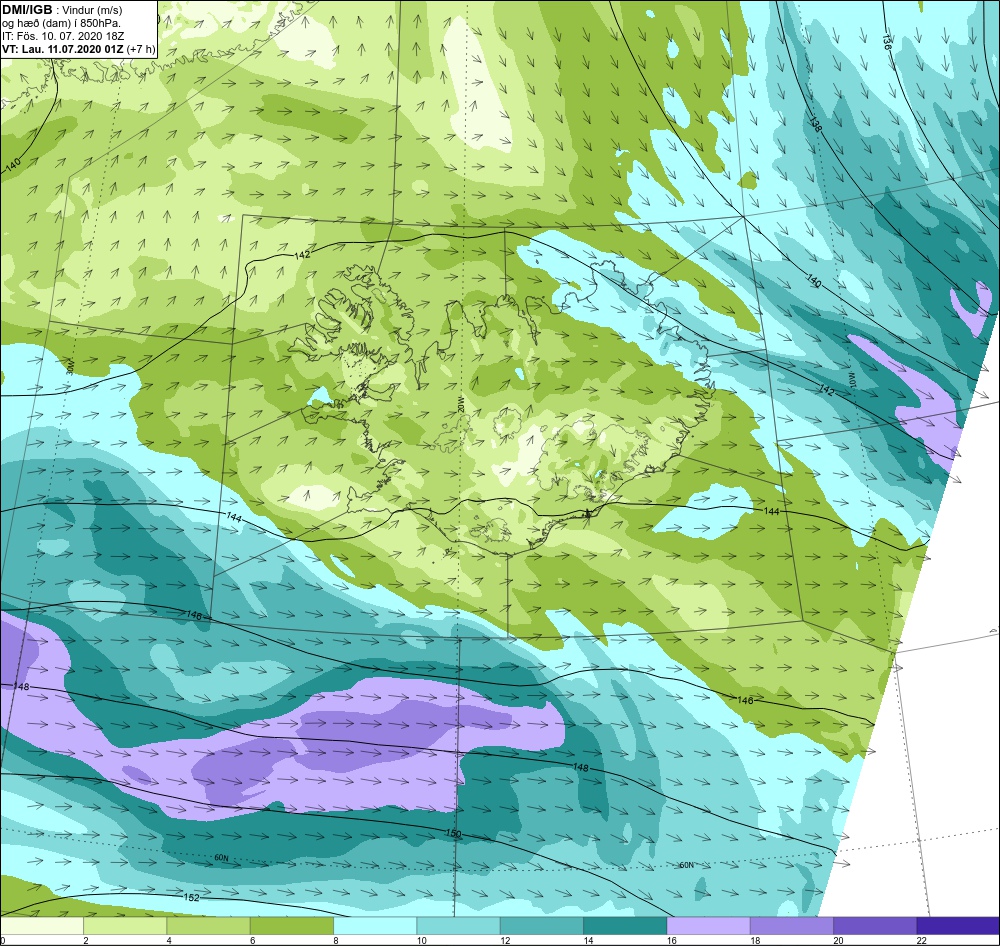The height and width of the screenshot is (946, 1000).
Task: Click the palest 0–2 m/s legend swatch
Action: point(41,925)
